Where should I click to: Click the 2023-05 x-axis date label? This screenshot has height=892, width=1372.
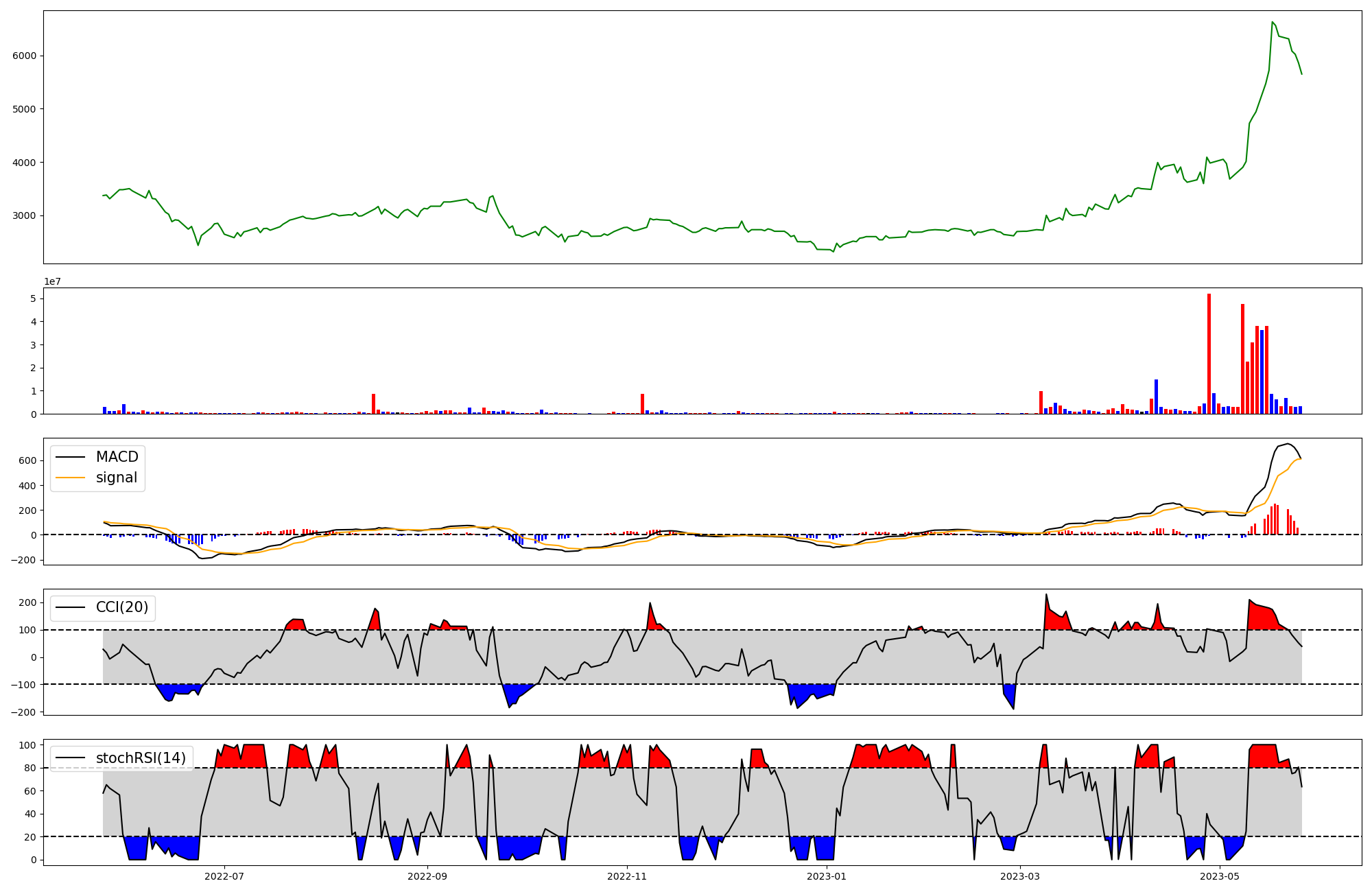(x=1220, y=876)
